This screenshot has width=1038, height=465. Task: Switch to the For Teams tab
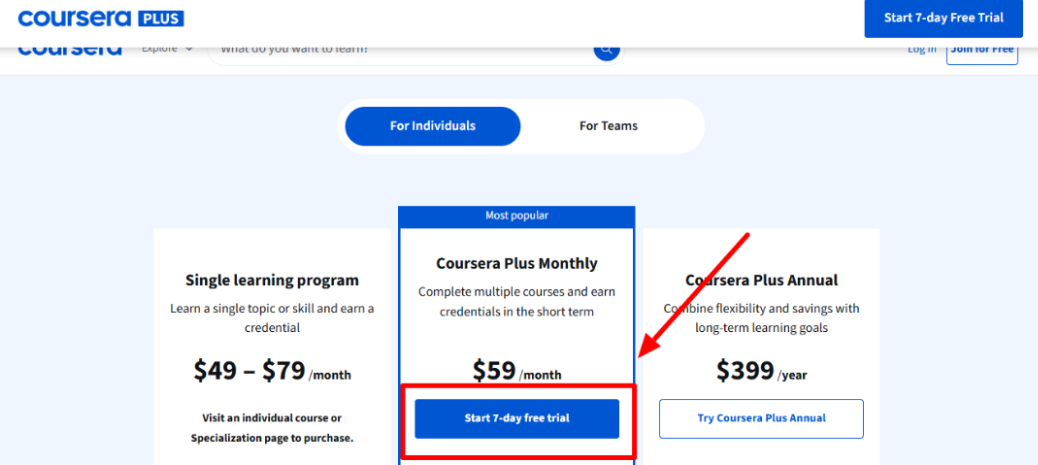[608, 126]
